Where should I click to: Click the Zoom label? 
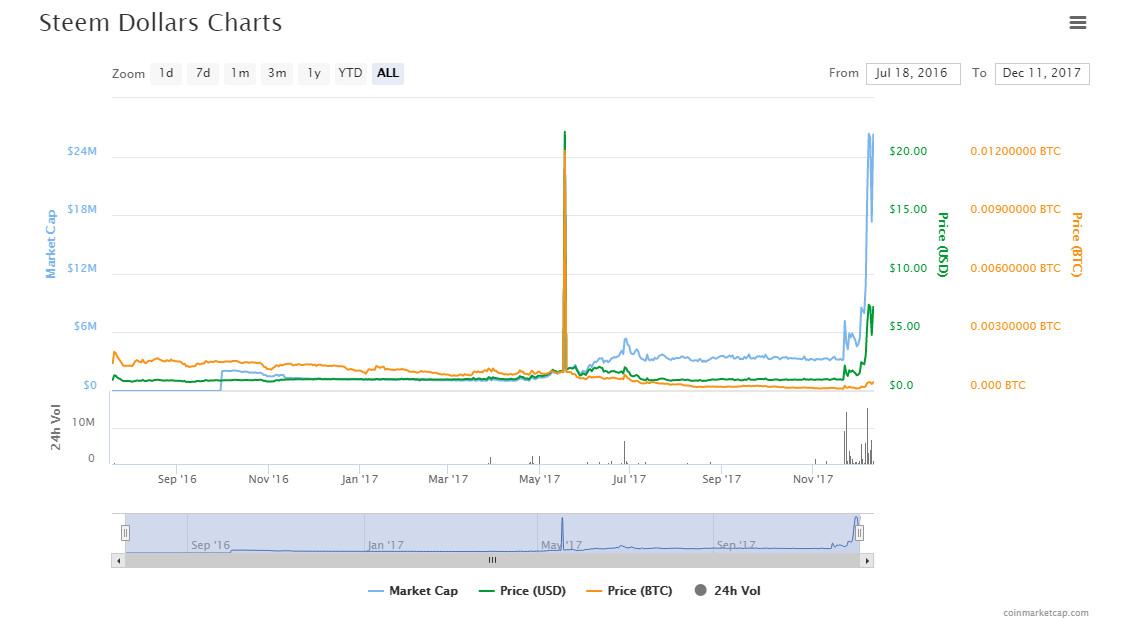tap(129, 74)
